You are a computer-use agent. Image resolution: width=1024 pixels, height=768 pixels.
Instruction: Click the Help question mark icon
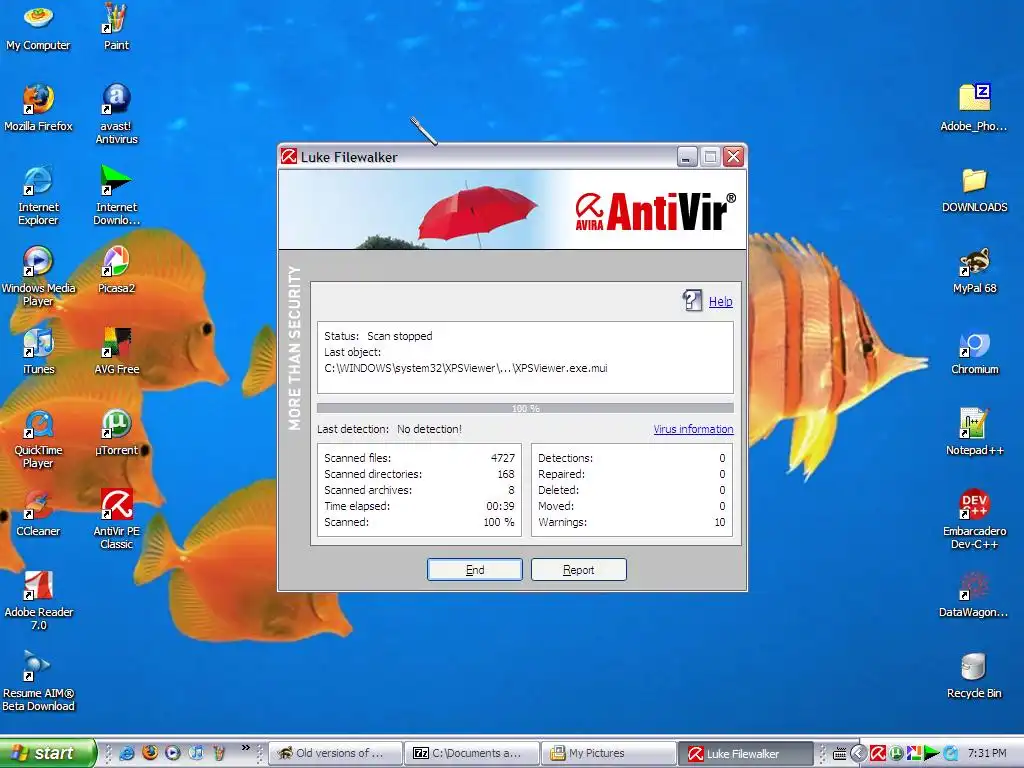click(x=692, y=300)
